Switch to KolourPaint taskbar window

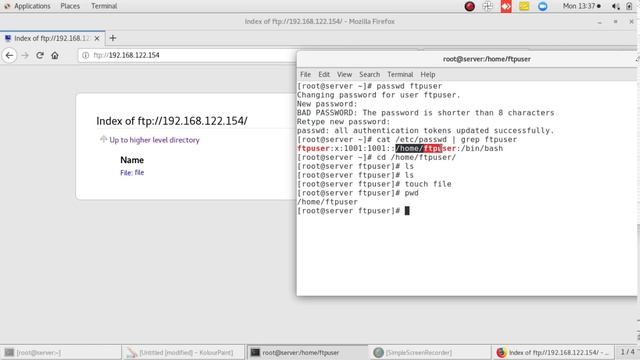(x=183, y=352)
